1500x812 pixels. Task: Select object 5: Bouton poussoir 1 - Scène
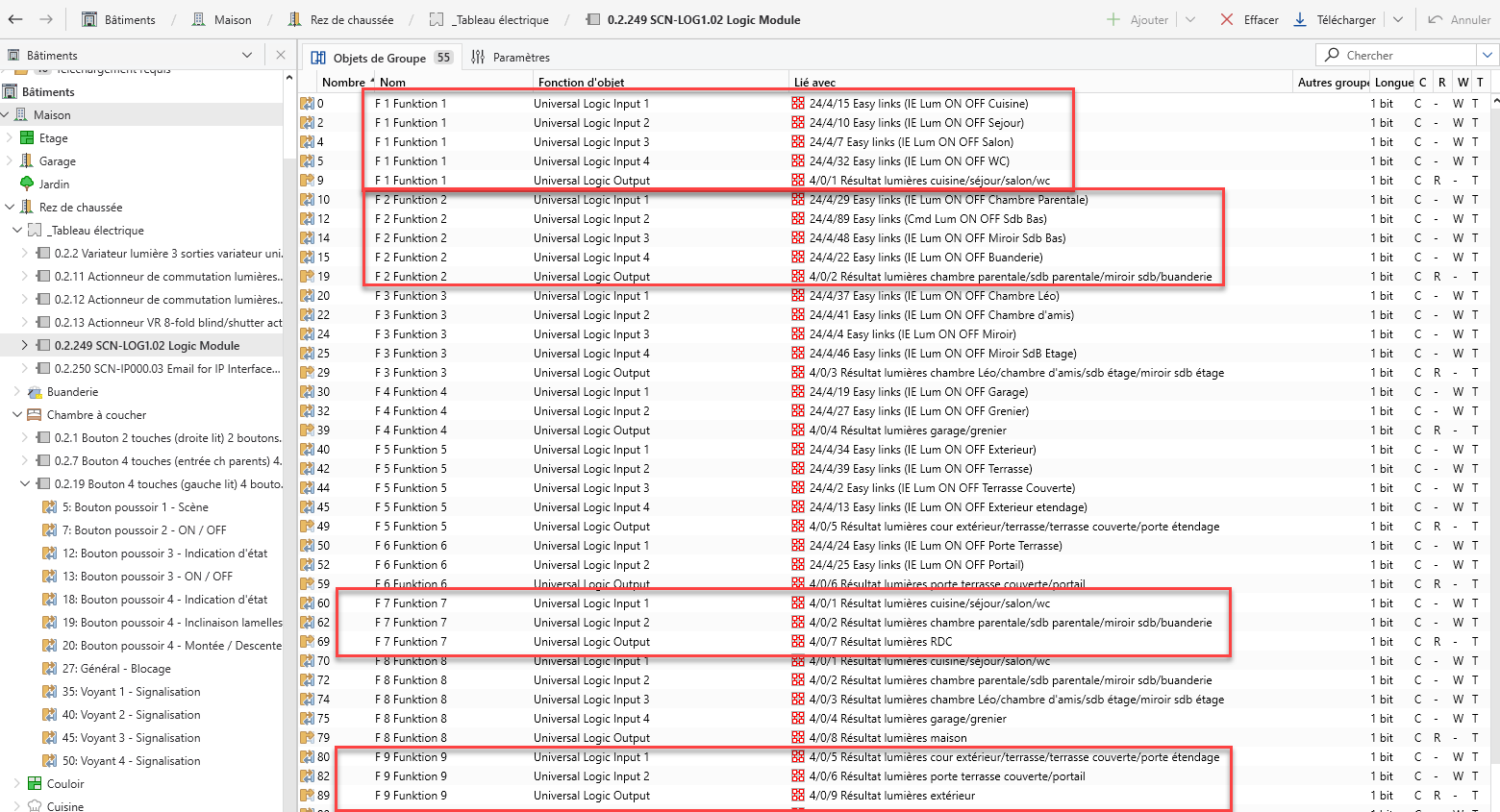[x=135, y=507]
